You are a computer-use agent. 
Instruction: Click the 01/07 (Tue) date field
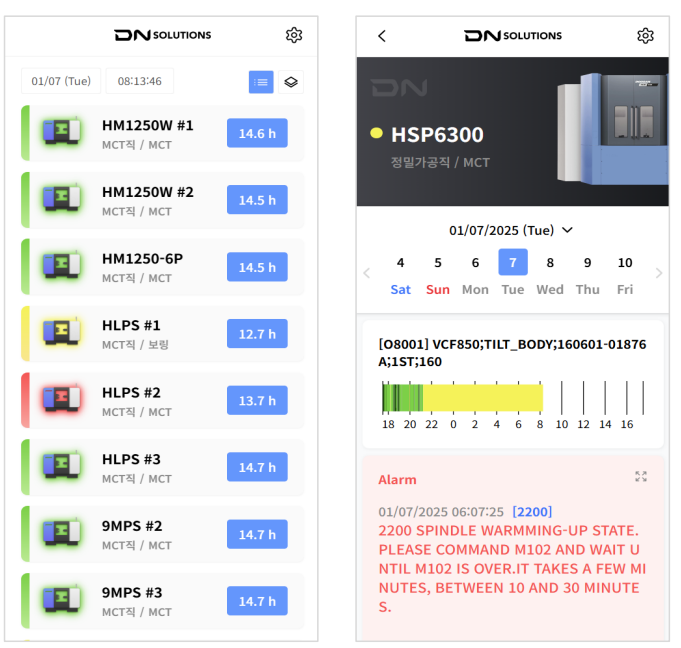tap(62, 81)
